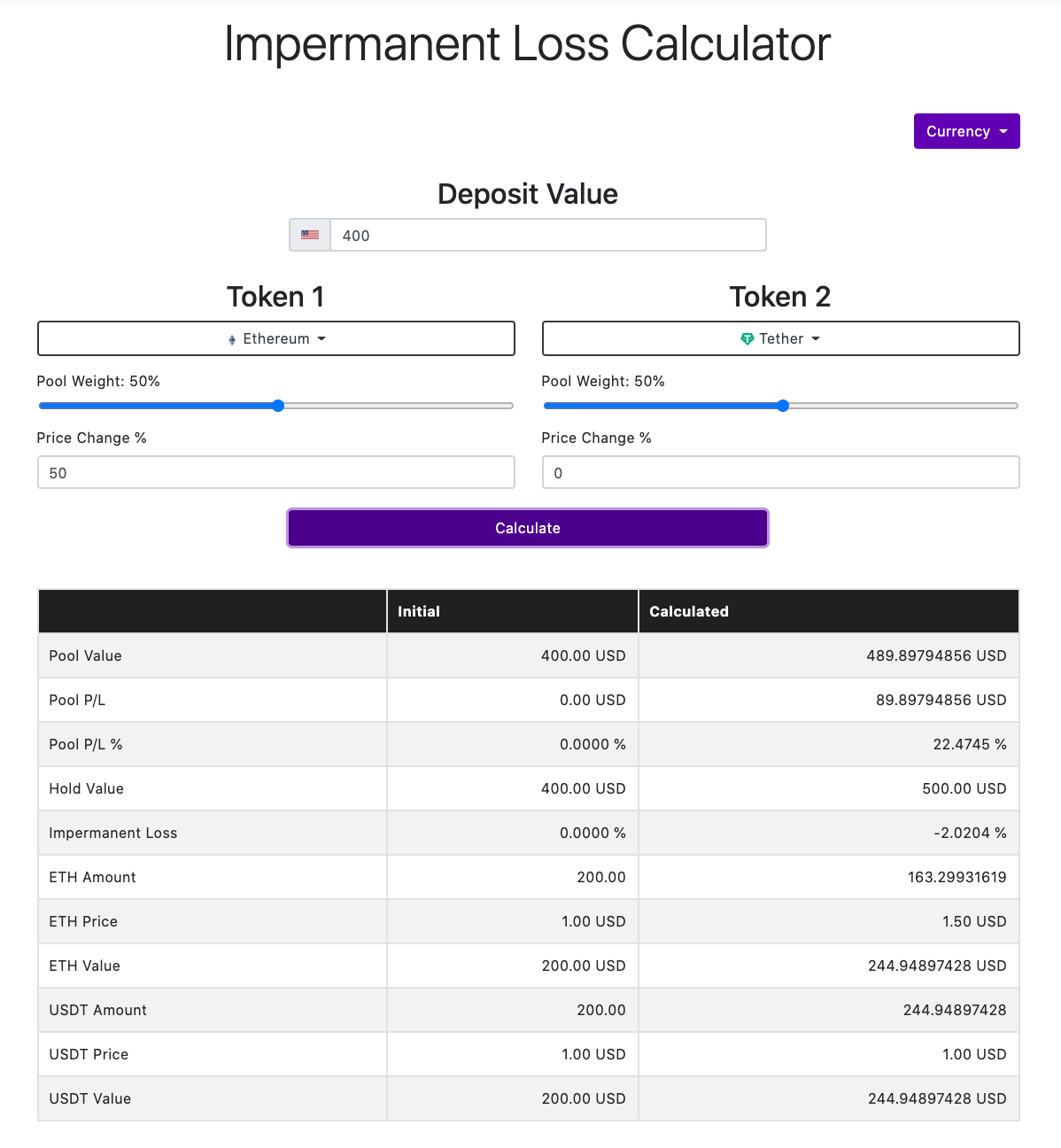Click the calculated -2.0204 % loss value
This screenshot has width=1061, height=1148.
pyautogui.click(x=970, y=833)
